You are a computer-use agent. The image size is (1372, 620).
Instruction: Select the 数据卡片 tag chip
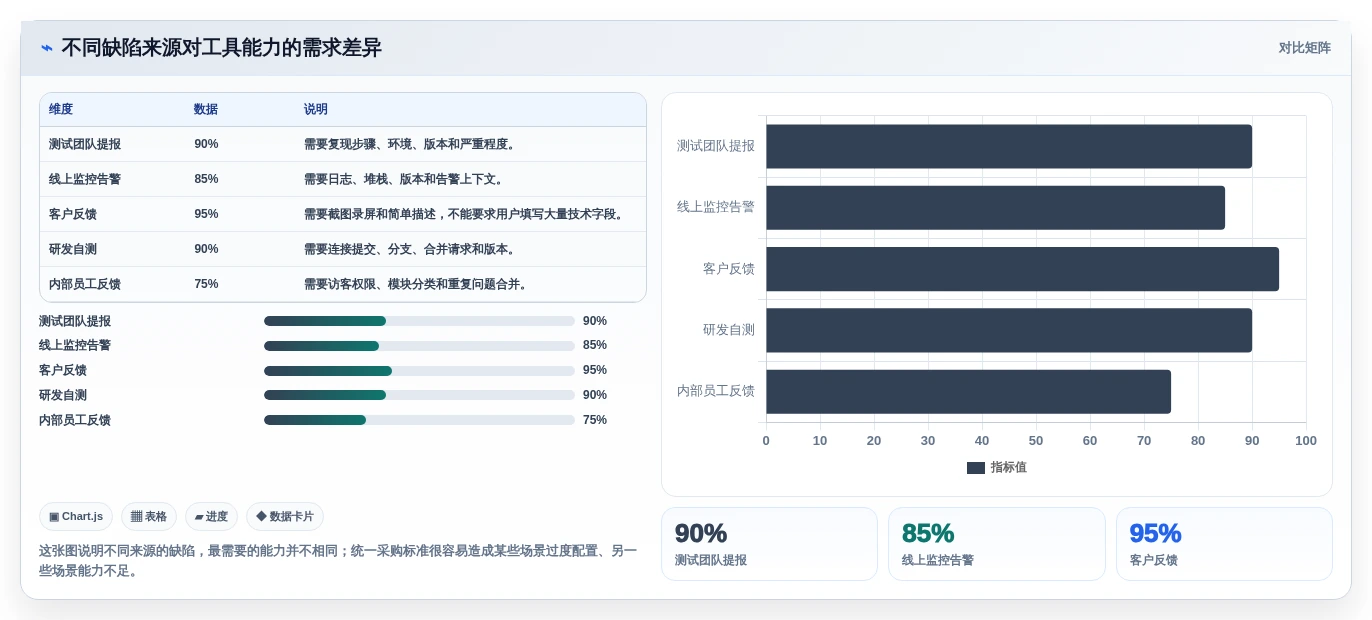285,517
